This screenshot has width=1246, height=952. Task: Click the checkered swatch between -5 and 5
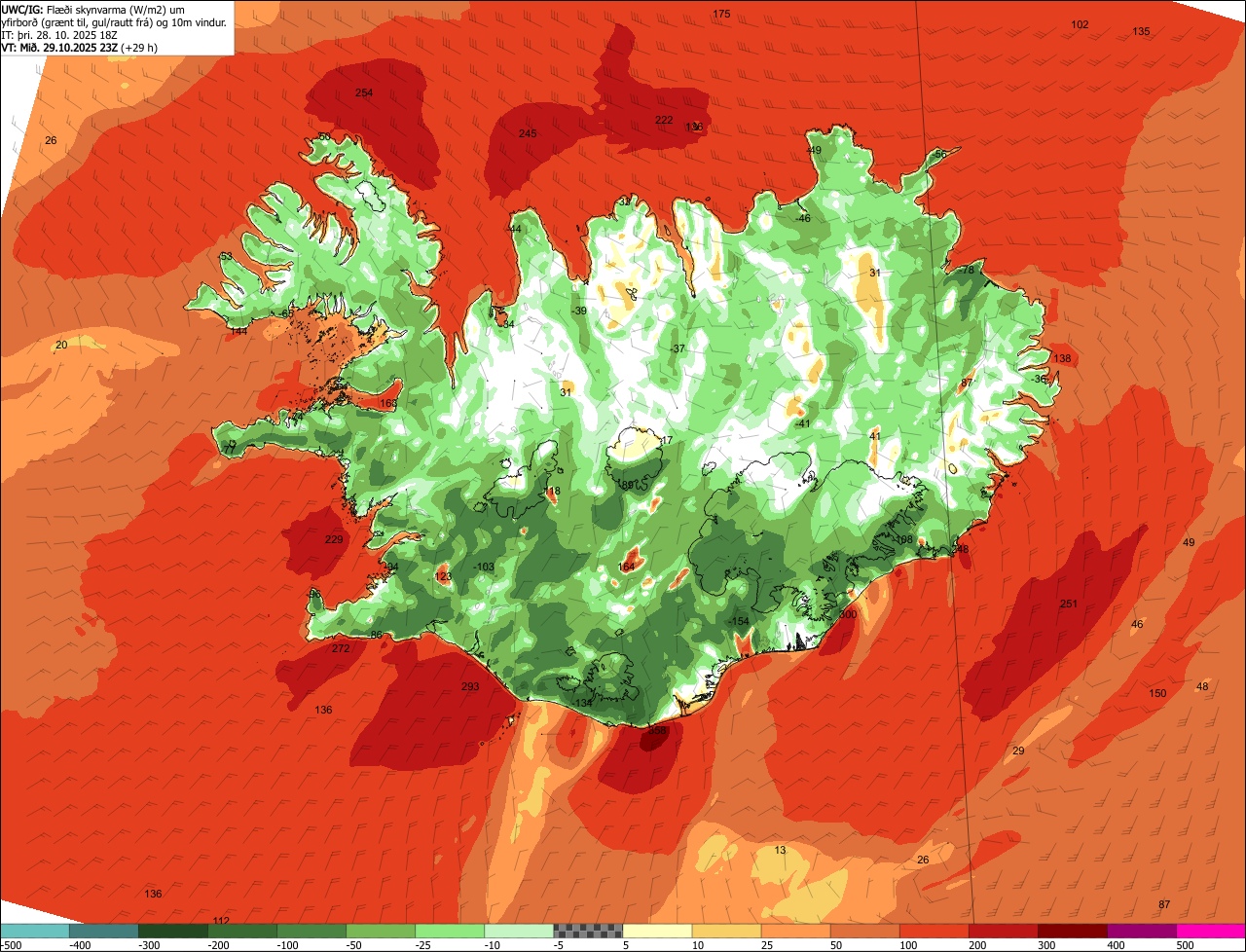(x=588, y=931)
